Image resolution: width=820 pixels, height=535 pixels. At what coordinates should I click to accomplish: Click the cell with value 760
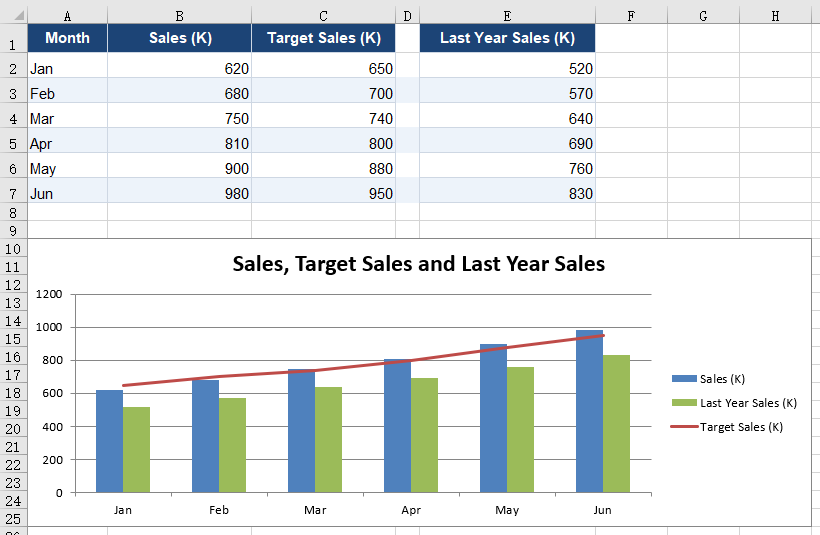[x=507, y=166]
